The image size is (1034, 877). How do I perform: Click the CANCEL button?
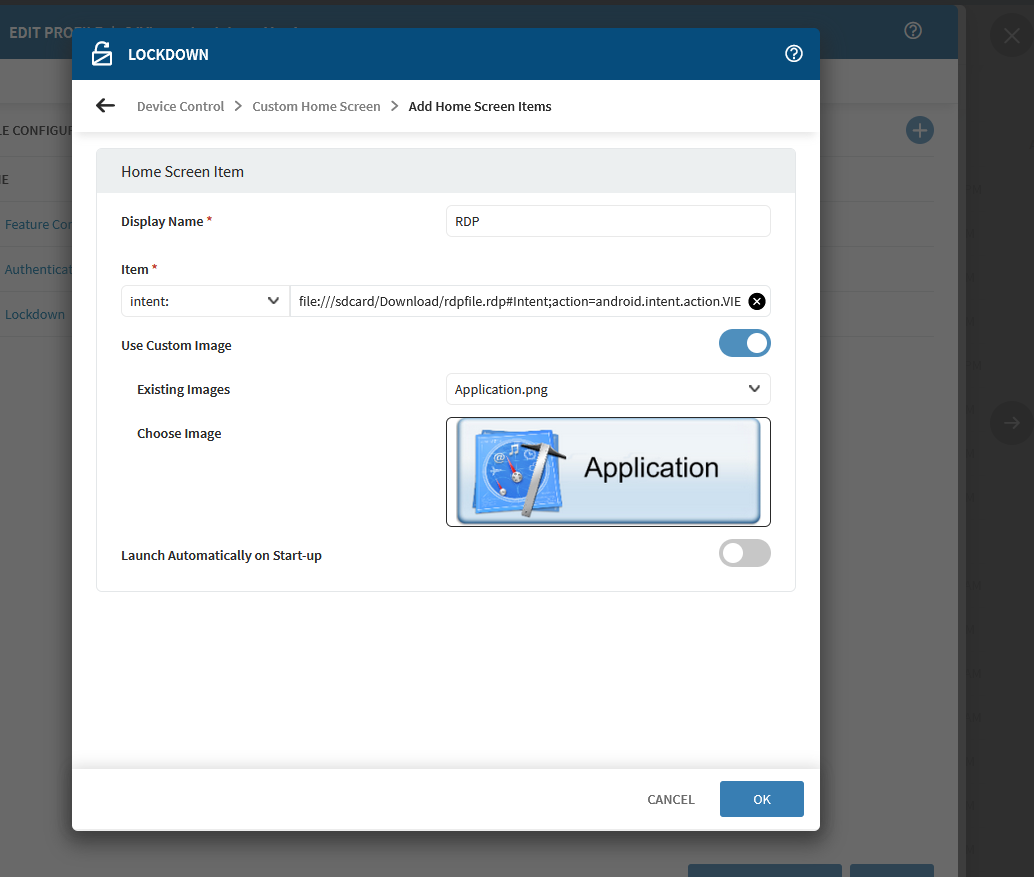pos(670,799)
